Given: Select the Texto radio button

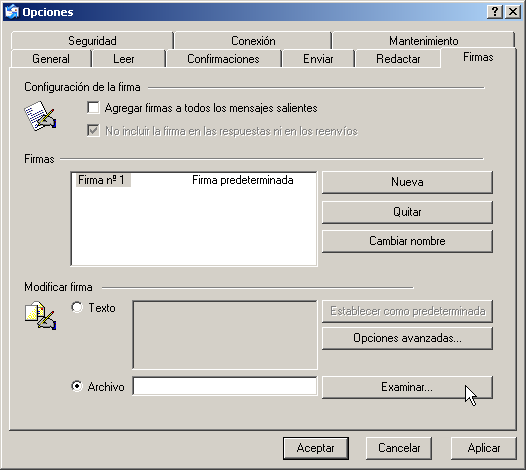Looking at the screenshot, I should tap(77, 307).
